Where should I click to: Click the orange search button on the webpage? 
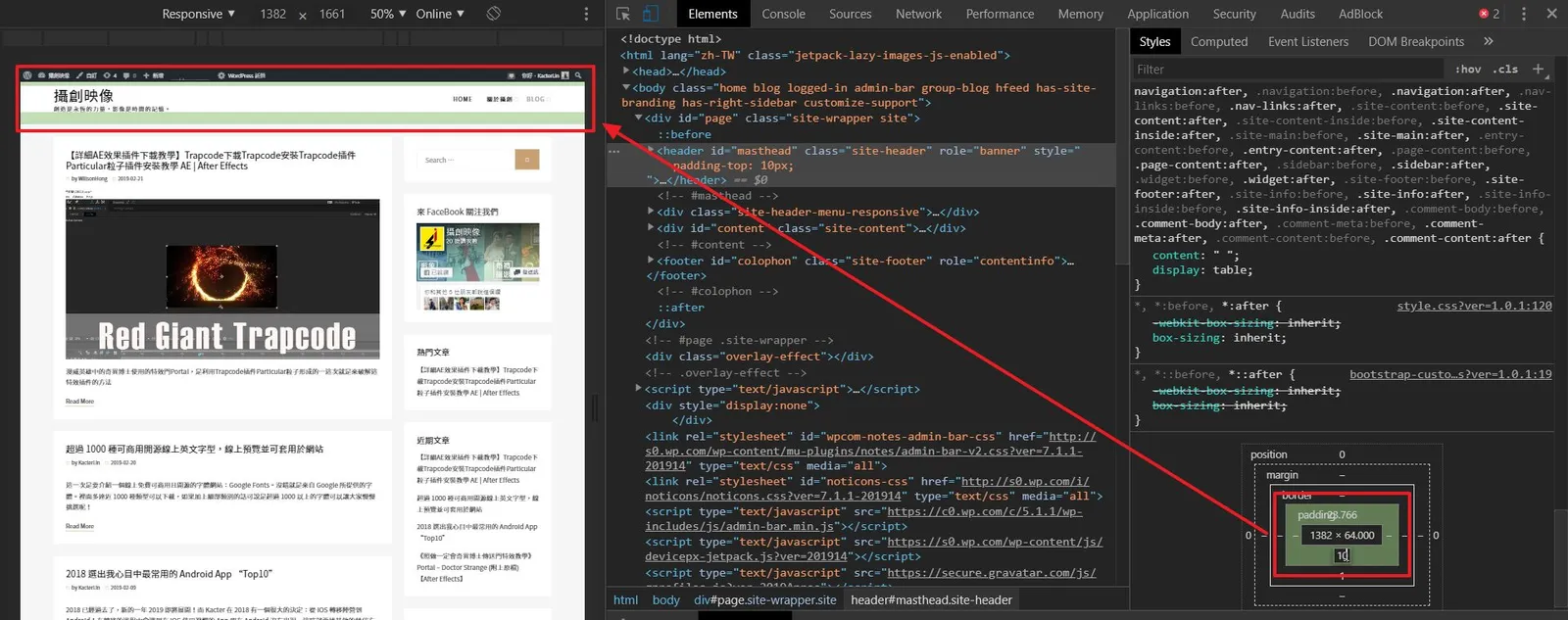pyautogui.click(x=527, y=160)
